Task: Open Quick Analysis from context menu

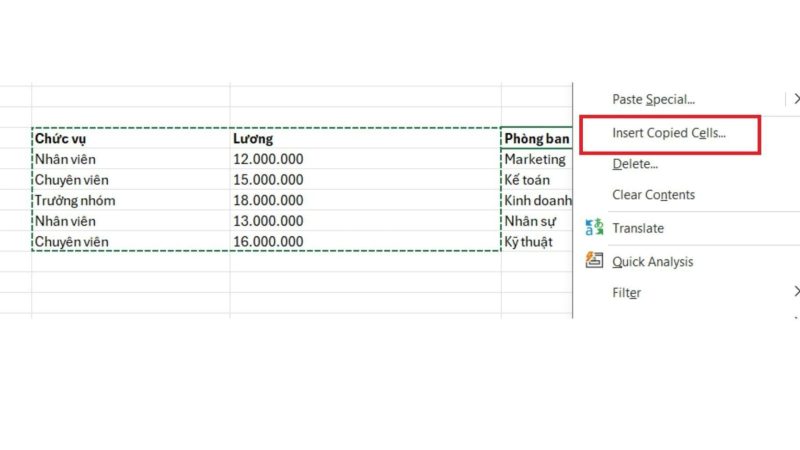Action: 653,262
